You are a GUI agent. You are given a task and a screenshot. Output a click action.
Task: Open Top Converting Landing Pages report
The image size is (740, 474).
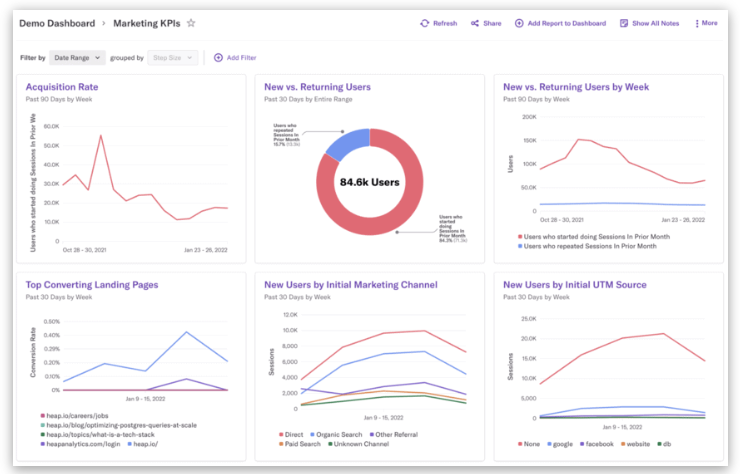pos(92,285)
